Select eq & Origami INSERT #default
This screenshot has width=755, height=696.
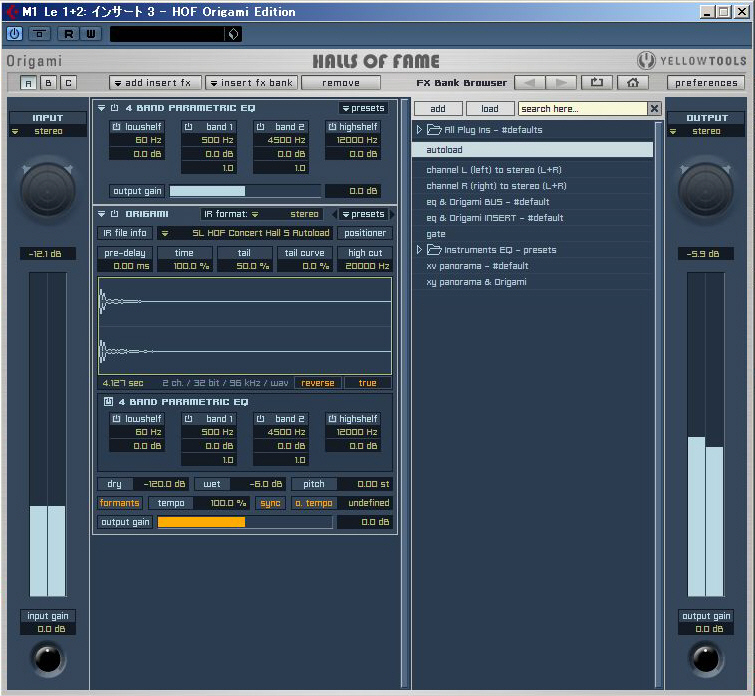[x=533, y=218]
